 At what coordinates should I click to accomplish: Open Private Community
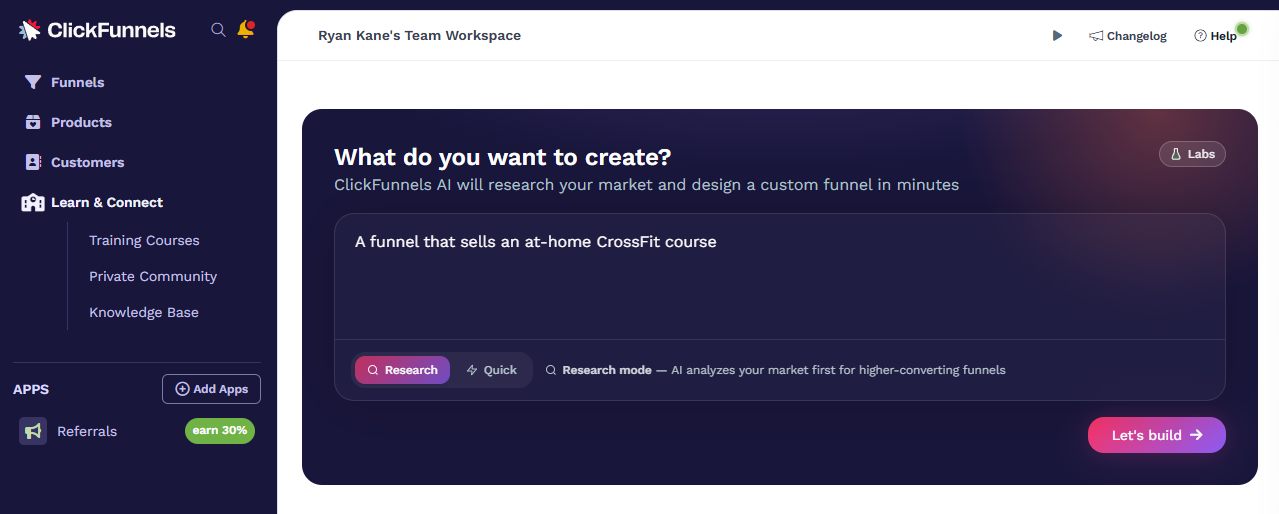[x=153, y=276]
